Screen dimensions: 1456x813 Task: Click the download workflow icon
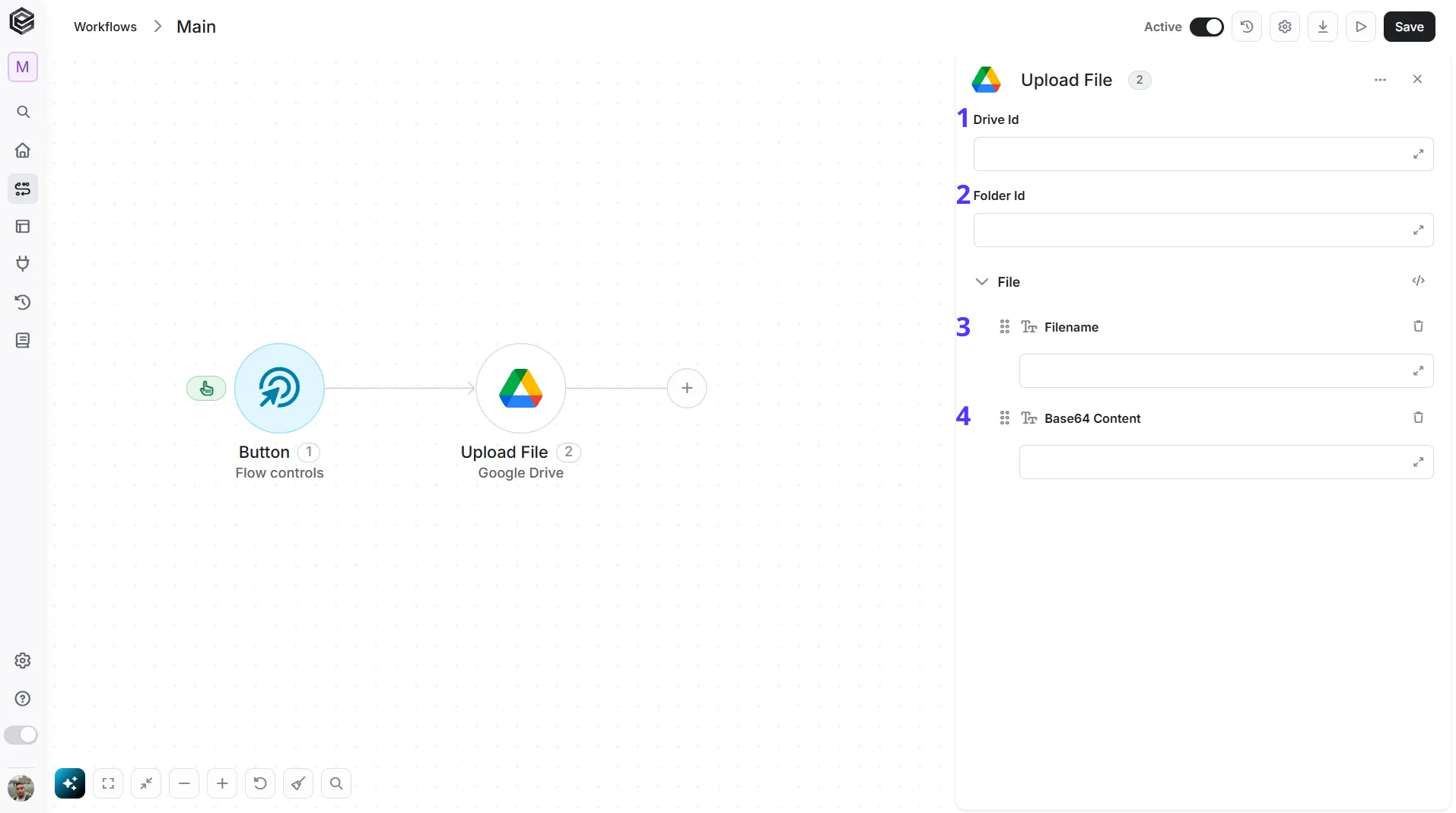point(1323,27)
